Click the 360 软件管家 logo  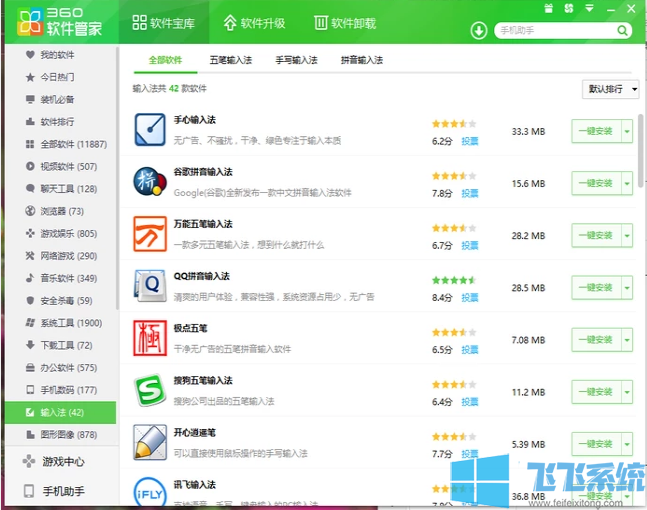60,21
